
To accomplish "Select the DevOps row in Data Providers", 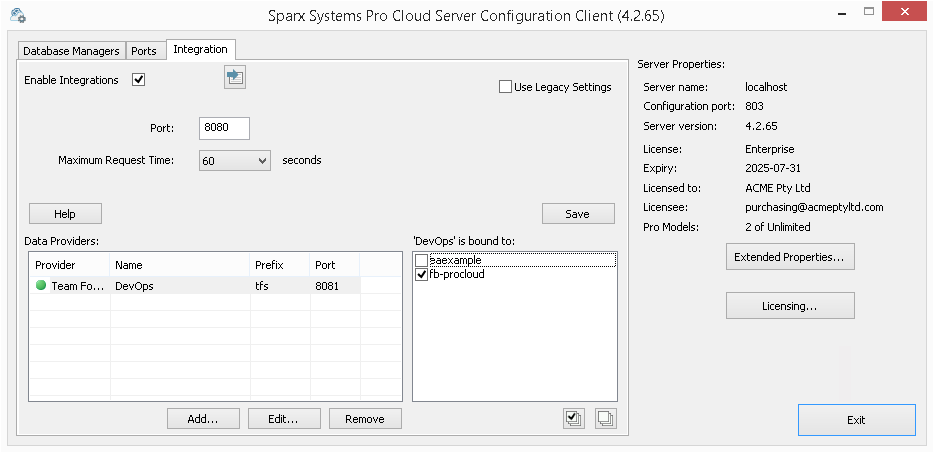I will 180,286.
